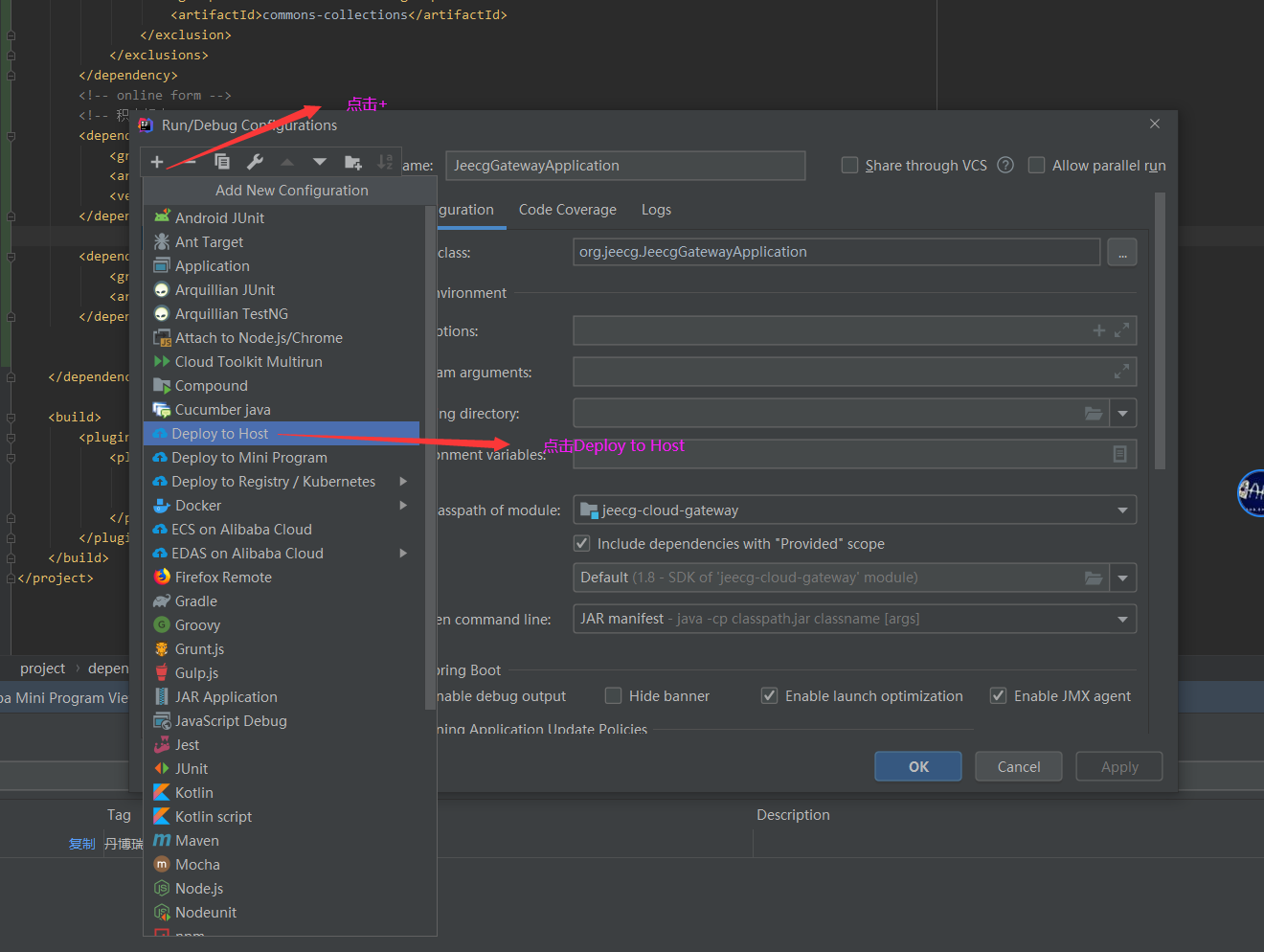Toggle Share through VCS checkbox
The width and height of the screenshot is (1264, 952).
pyautogui.click(x=849, y=165)
